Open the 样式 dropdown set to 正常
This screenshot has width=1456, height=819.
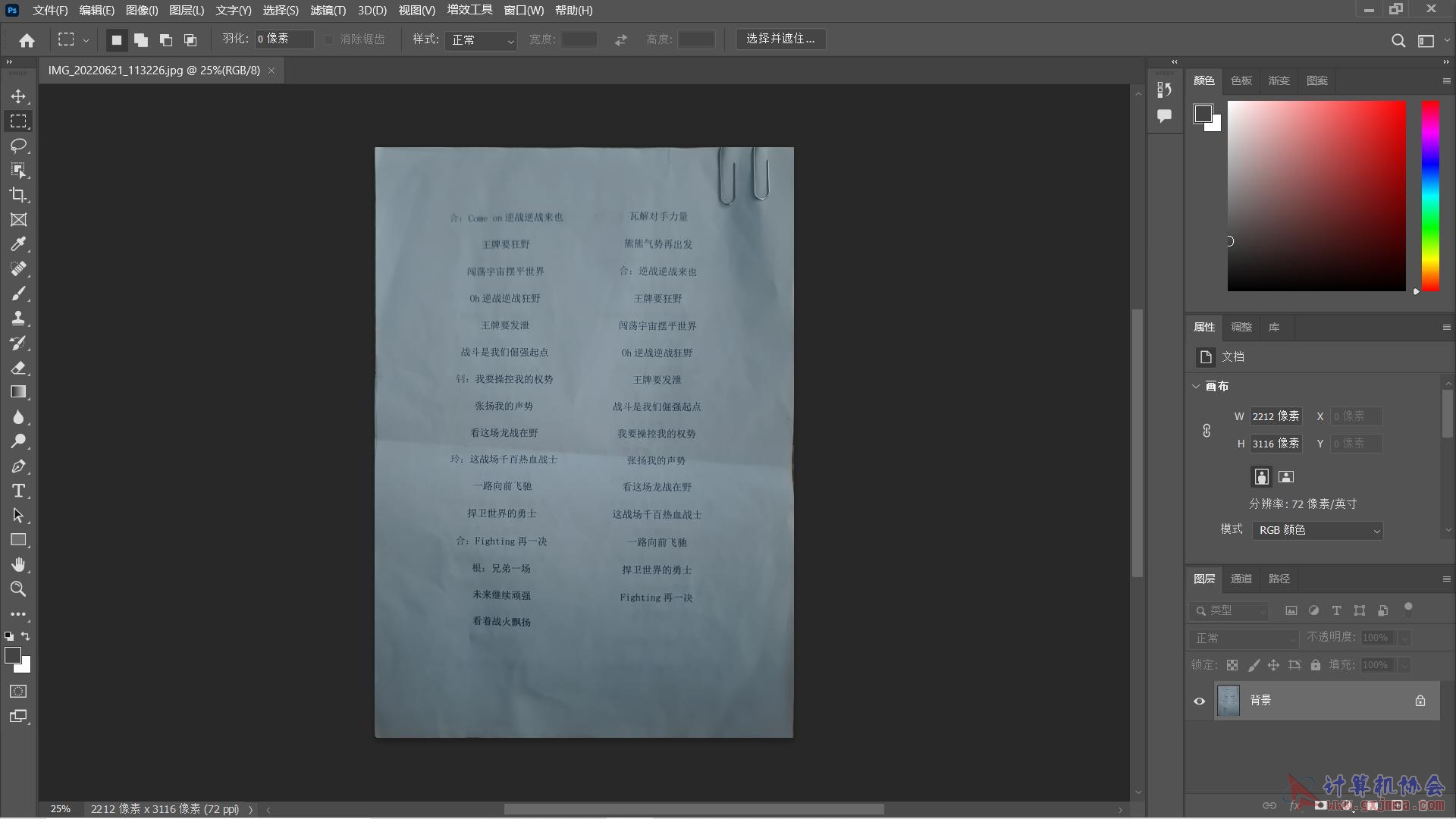482,39
